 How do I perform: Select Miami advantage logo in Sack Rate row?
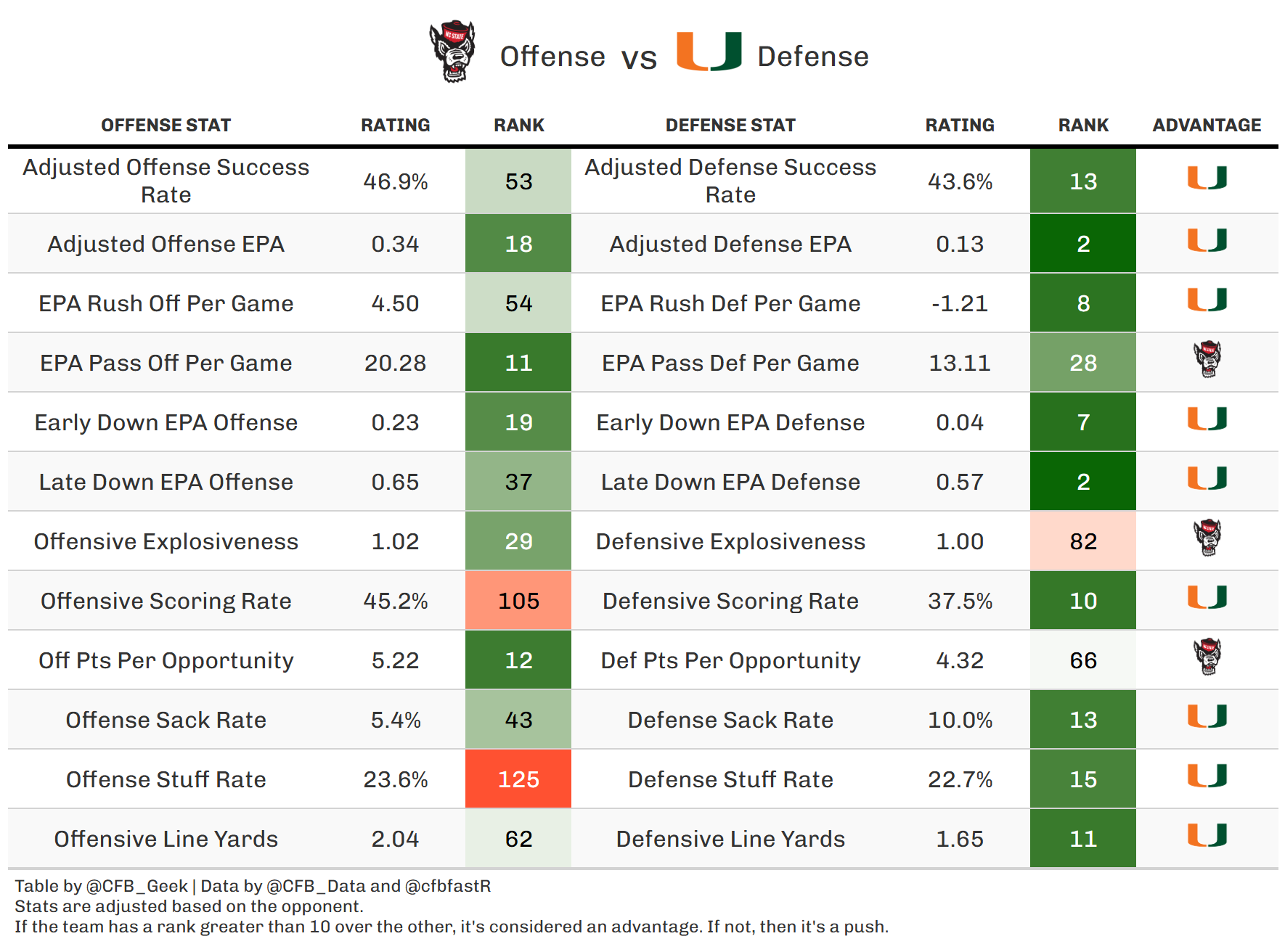[1207, 716]
